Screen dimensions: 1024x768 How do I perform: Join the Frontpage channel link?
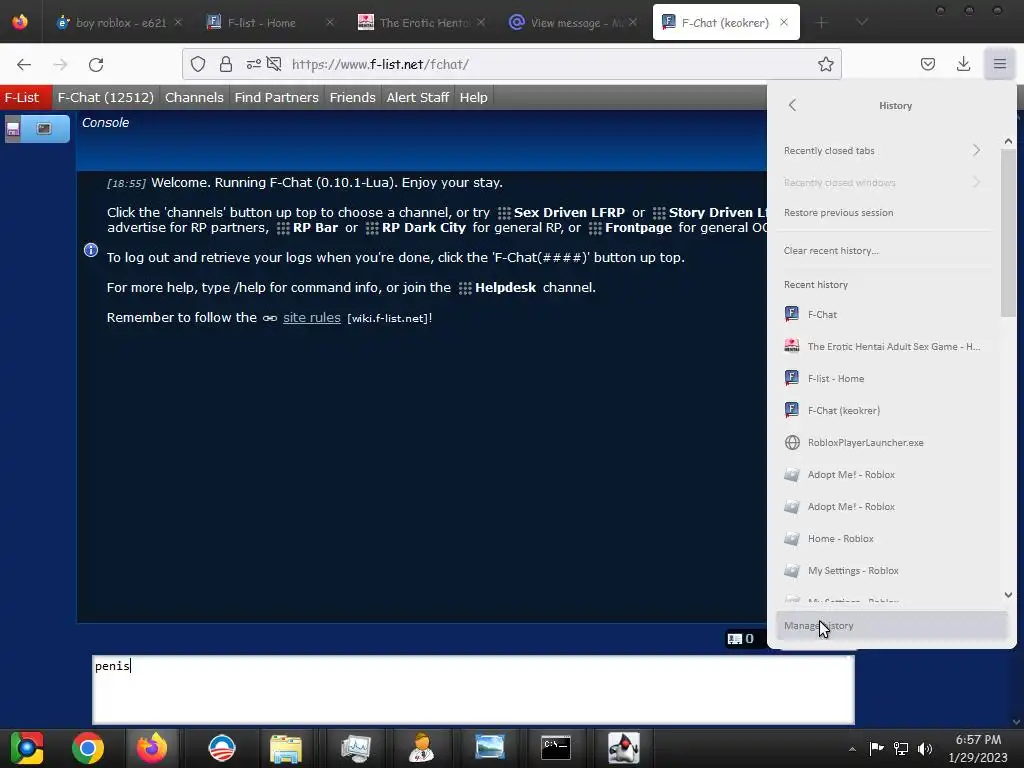coord(630,228)
